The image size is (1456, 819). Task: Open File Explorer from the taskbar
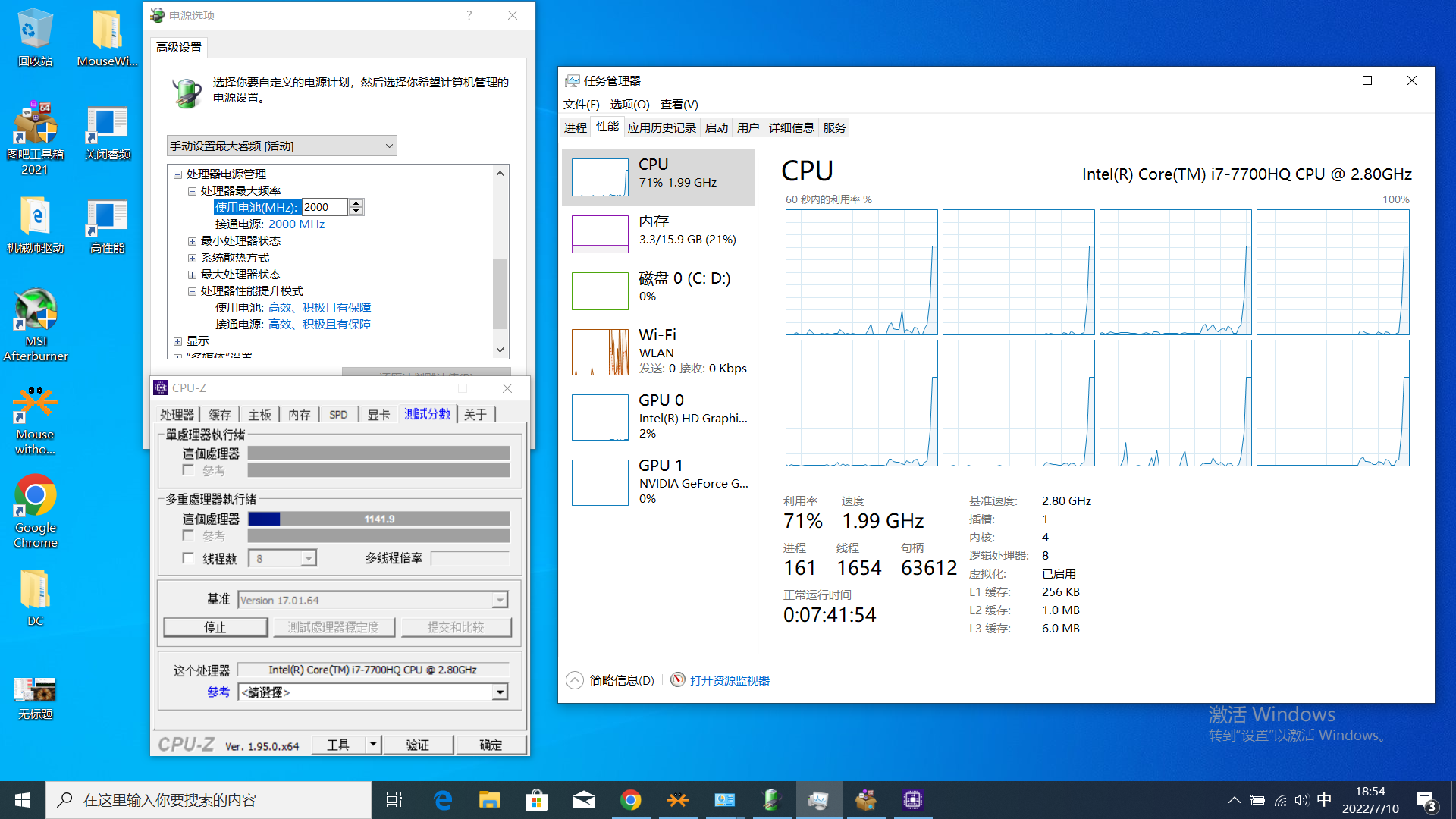click(489, 800)
